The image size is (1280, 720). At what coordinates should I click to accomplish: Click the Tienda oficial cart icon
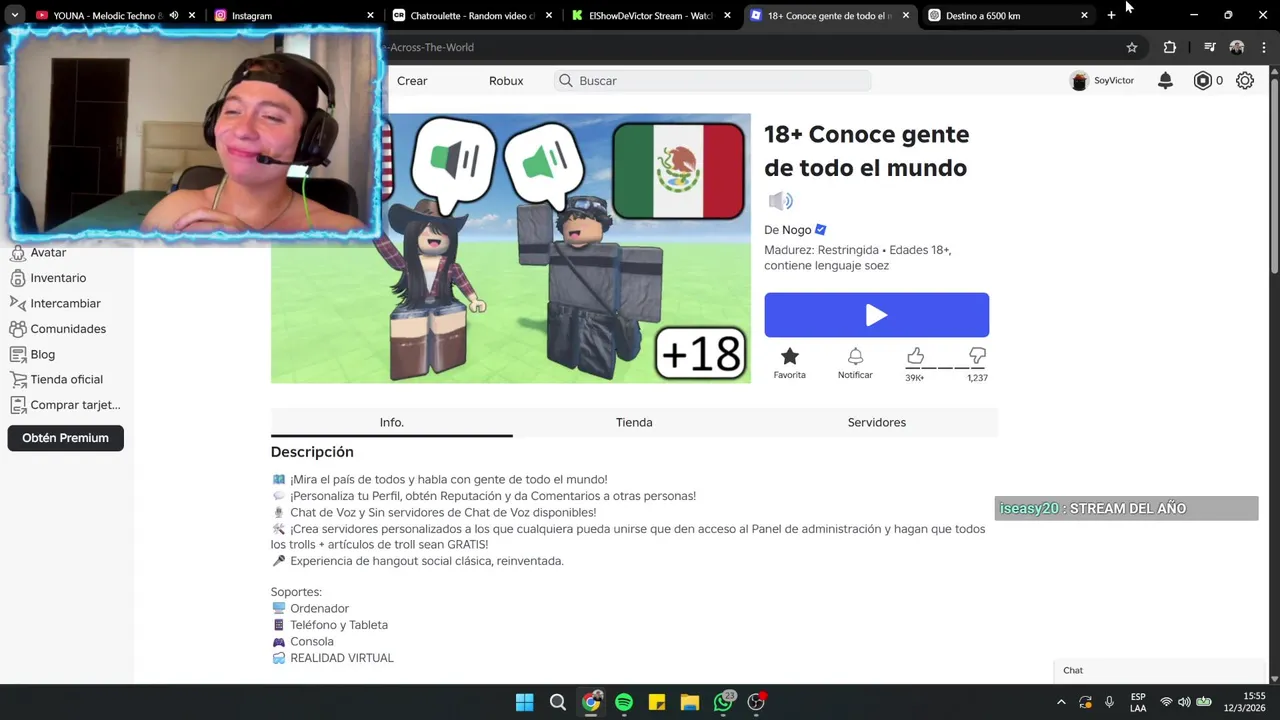pos(17,379)
